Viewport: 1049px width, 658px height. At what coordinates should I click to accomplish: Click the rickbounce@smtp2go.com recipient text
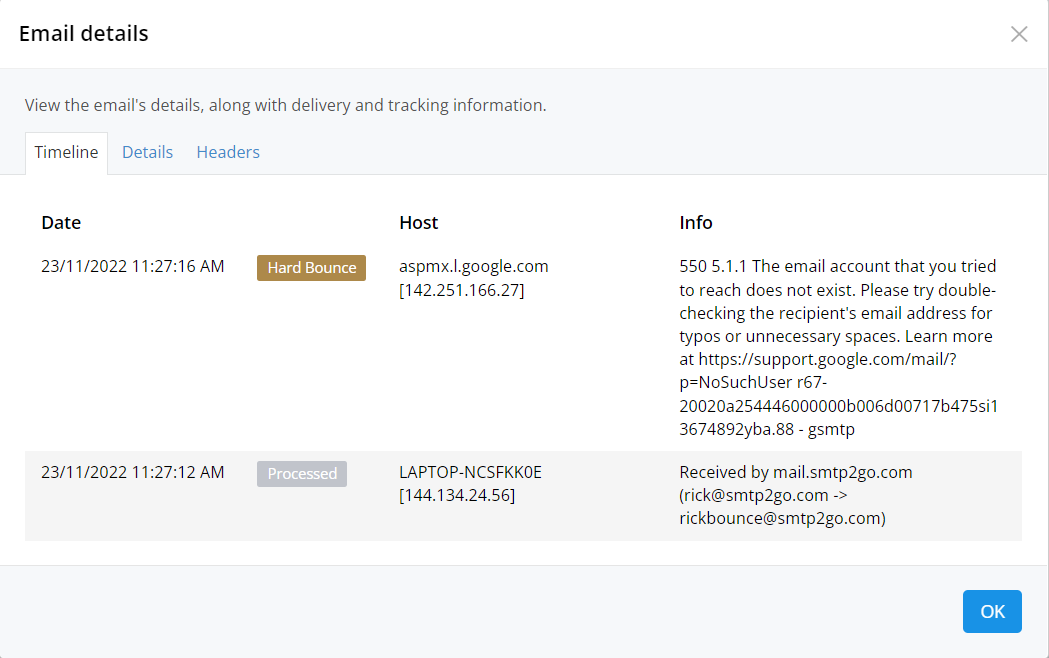click(x=782, y=518)
